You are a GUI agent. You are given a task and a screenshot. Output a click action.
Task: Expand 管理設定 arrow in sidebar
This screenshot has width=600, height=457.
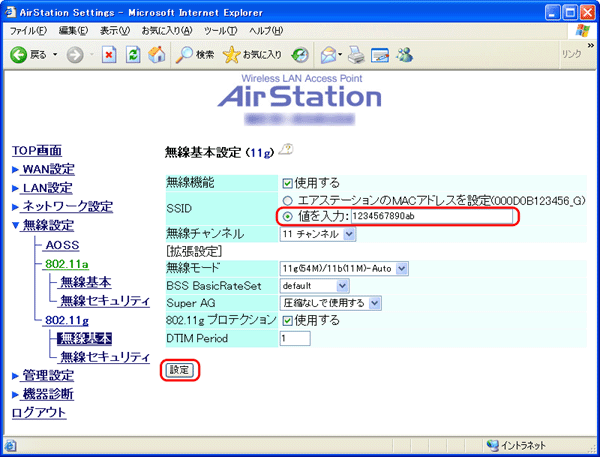[15, 376]
